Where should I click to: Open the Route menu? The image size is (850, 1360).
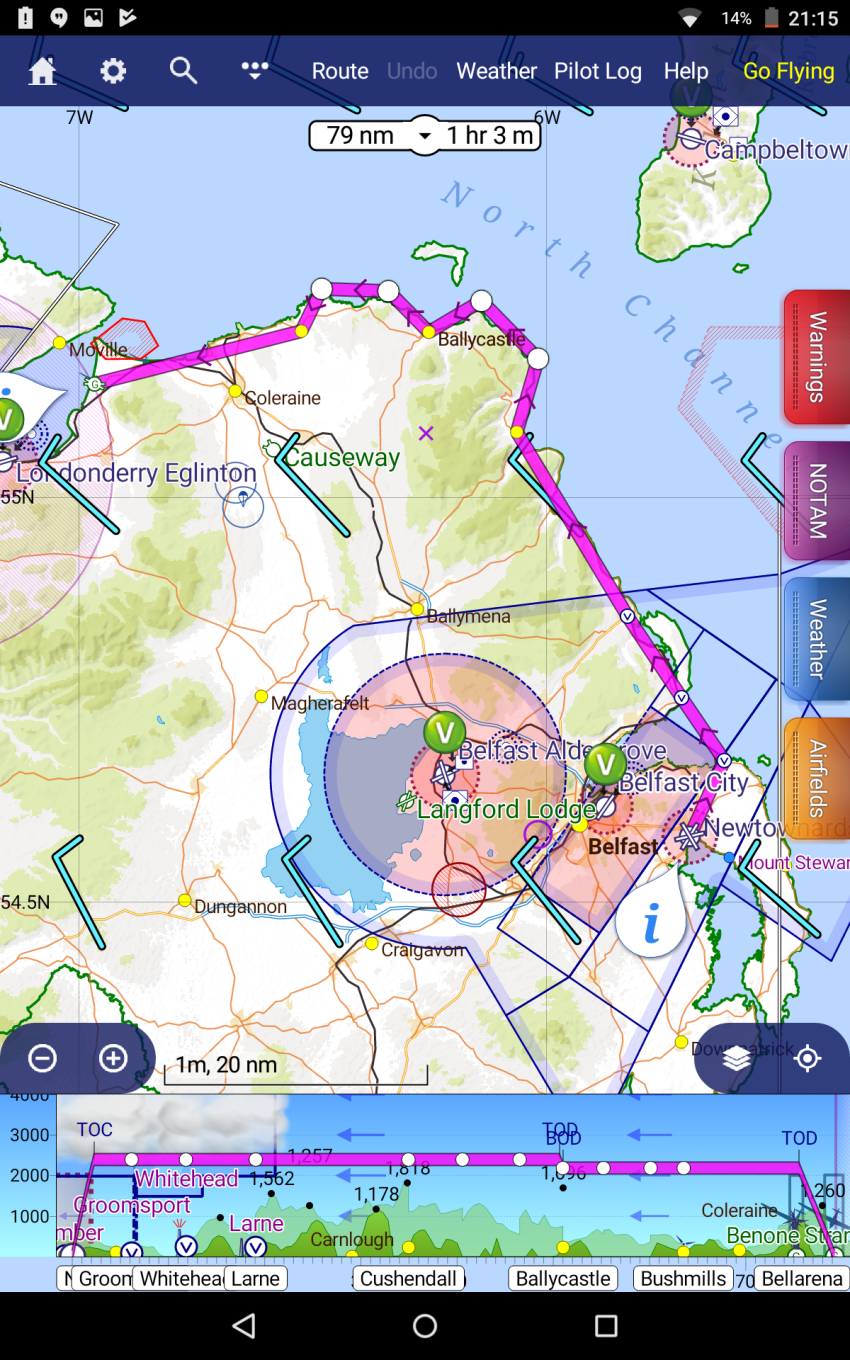(340, 71)
